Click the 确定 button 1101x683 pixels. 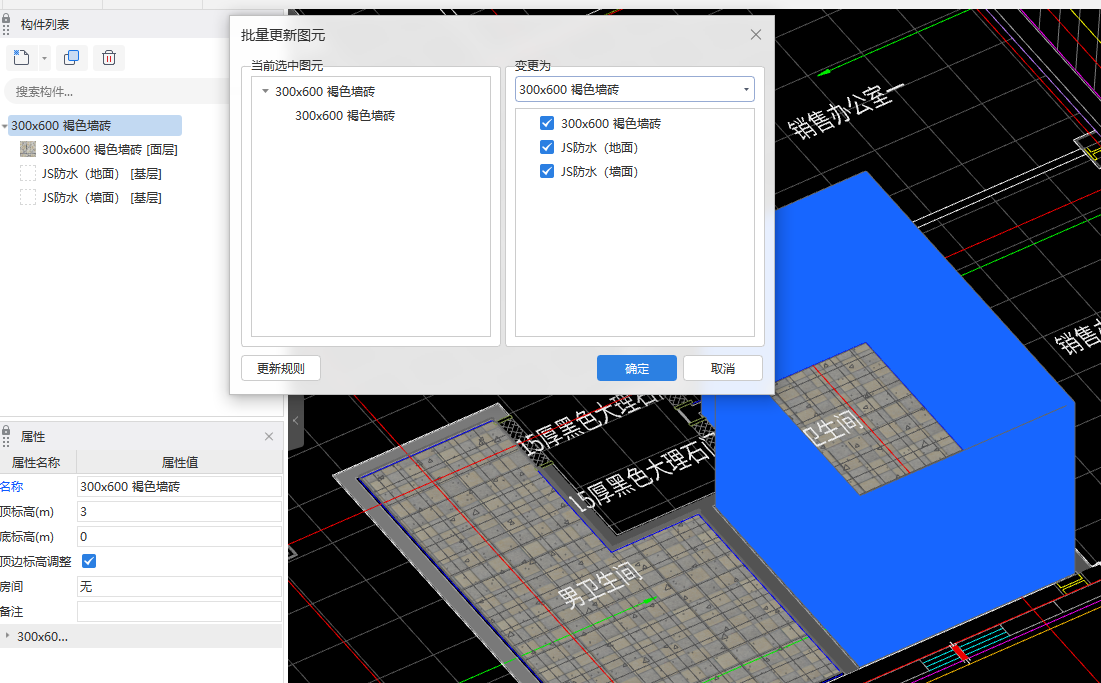click(636, 368)
